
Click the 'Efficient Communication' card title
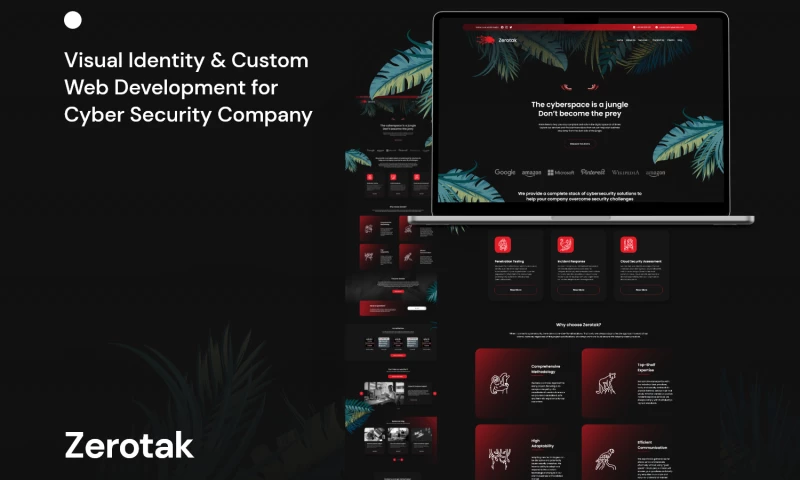pos(652,445)
